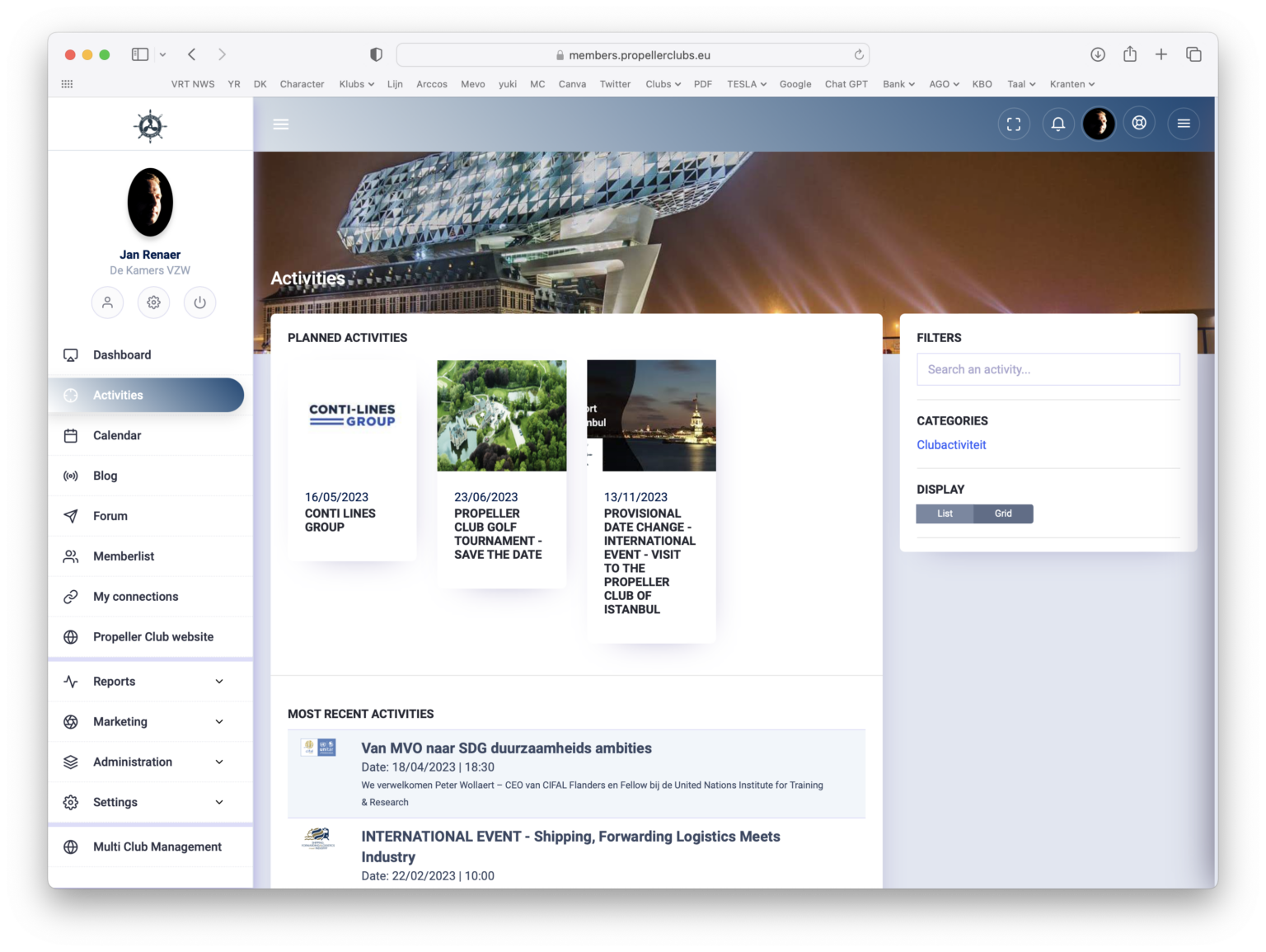Show Safari tab overview icon

[1193, 54]
